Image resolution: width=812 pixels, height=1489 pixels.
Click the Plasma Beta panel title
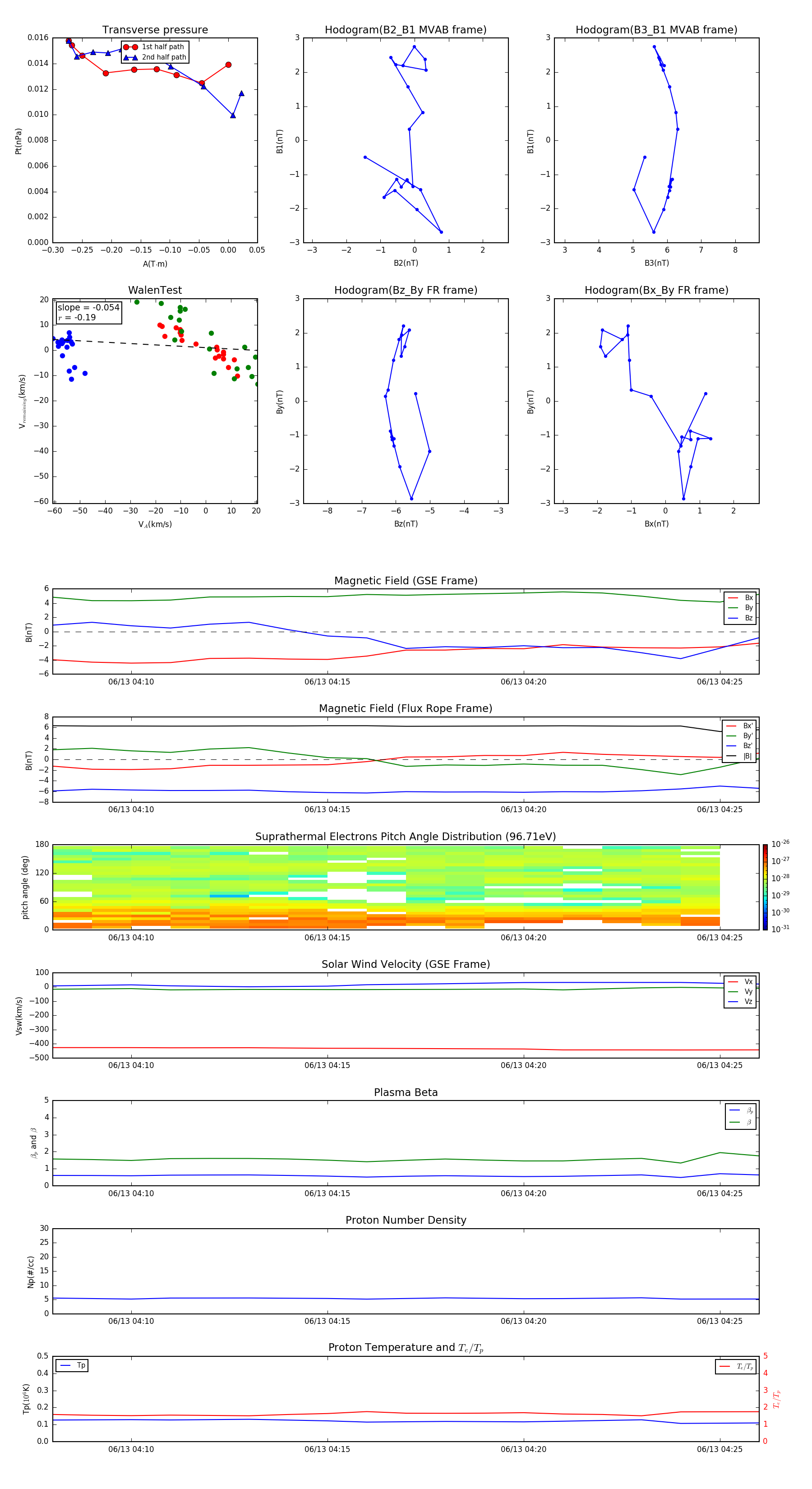(406, 1092)
